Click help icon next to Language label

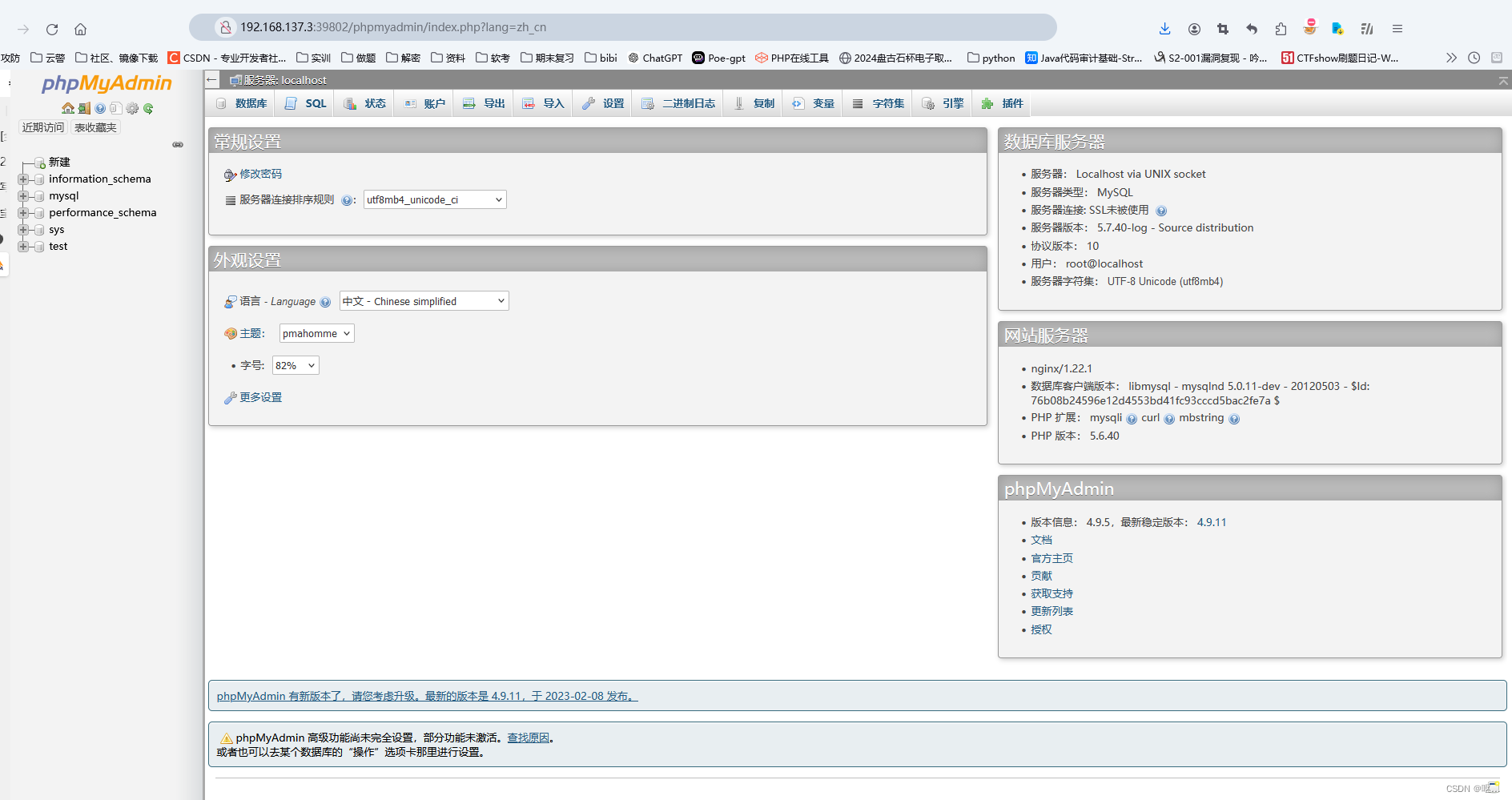pyautogui.click(x=325, y=302)
